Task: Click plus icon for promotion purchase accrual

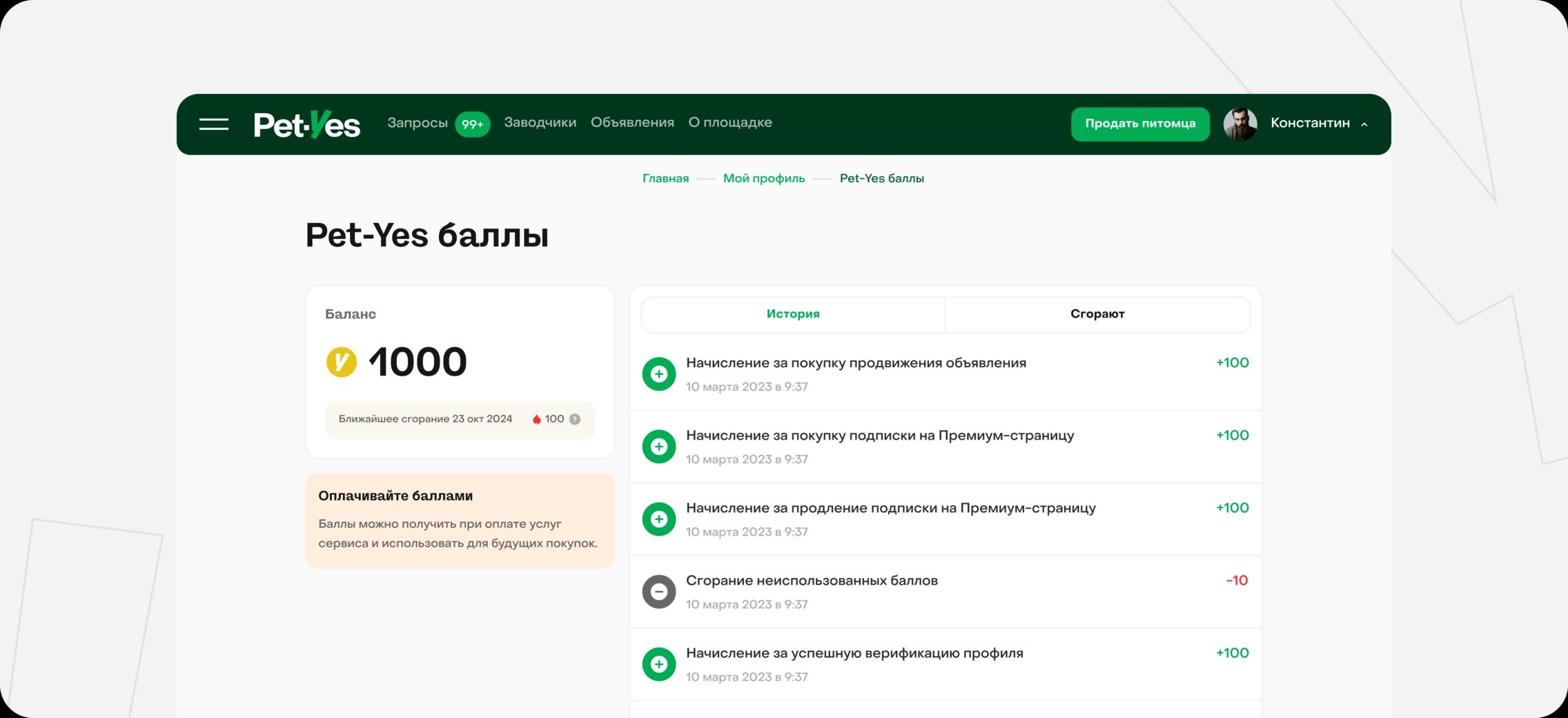Action: coord(659,374)
